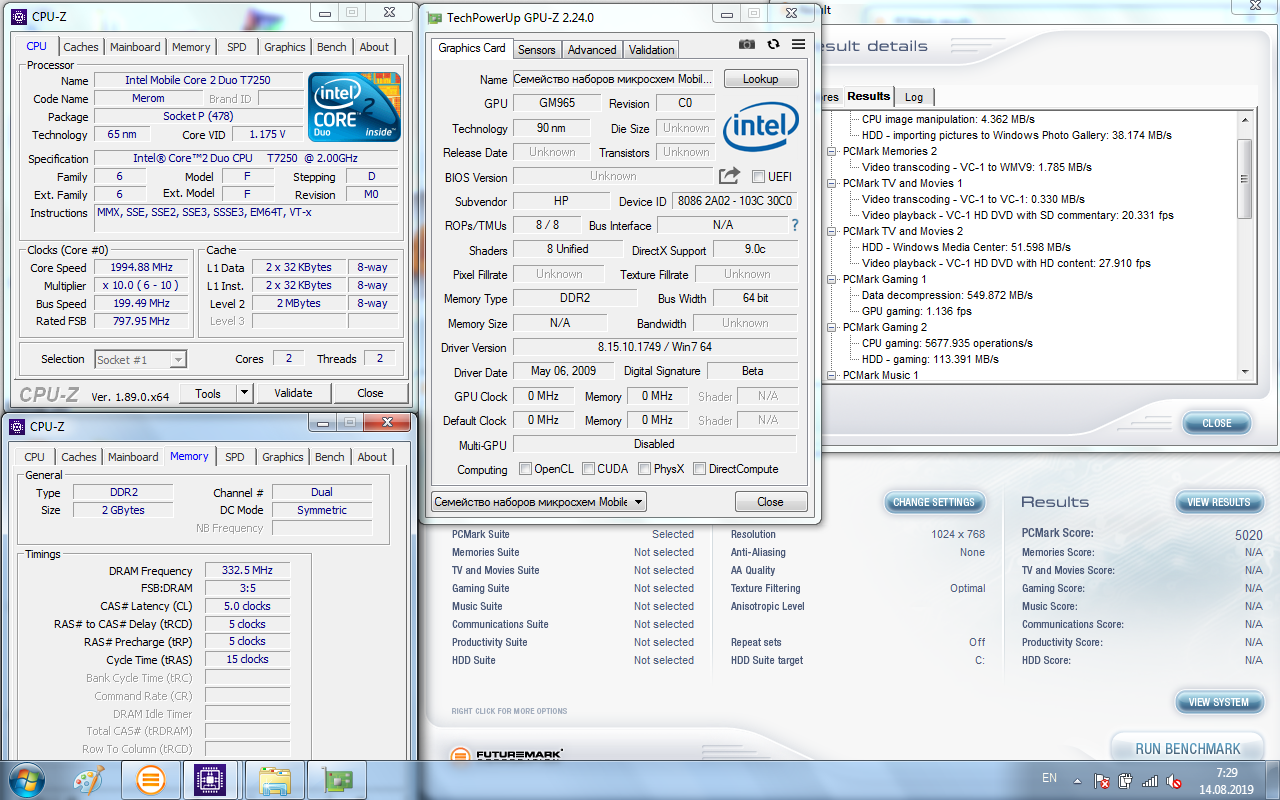Switch to Log tab in PCMark results

(x=914, y=97)
